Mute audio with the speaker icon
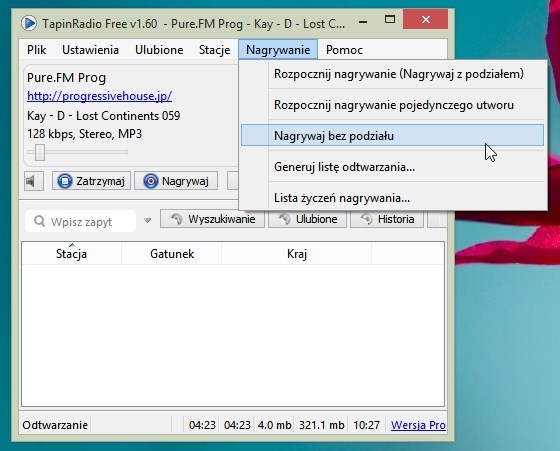The height and width of the screenshot is (451, 560). tap(34, 181)
